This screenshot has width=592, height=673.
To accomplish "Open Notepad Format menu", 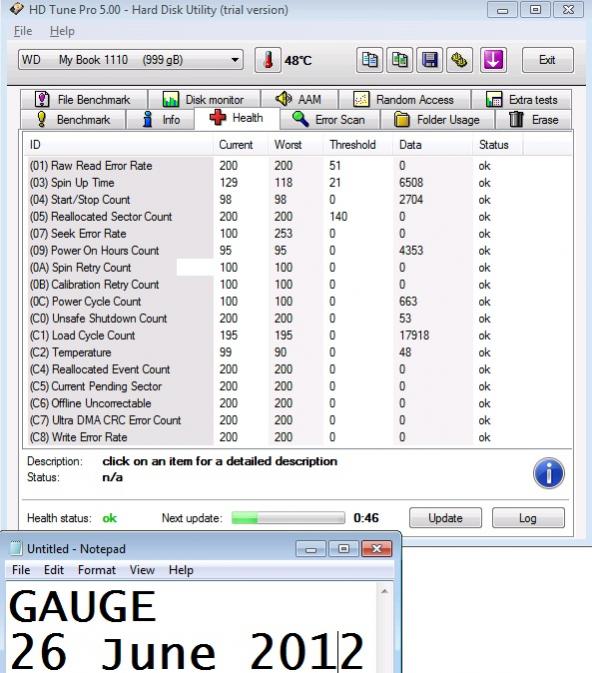I will click(97, 570).
